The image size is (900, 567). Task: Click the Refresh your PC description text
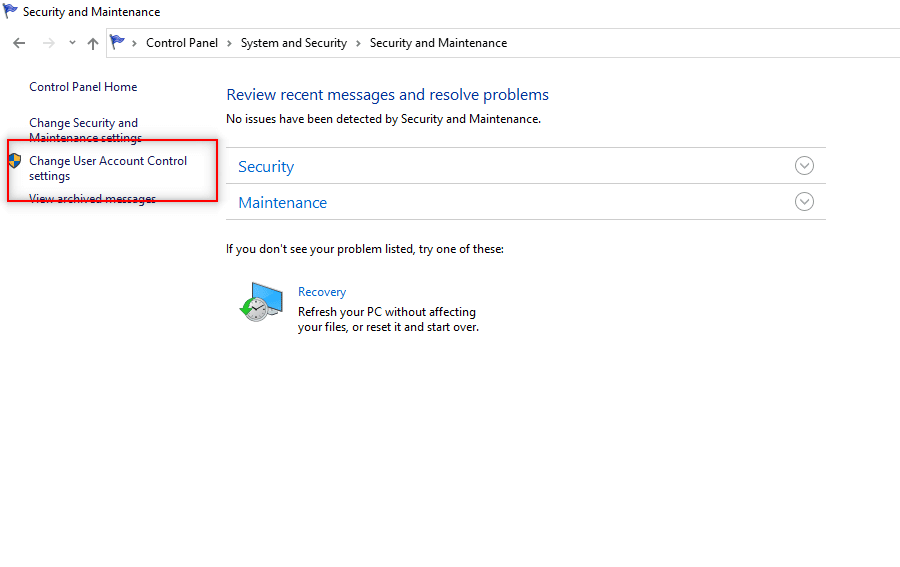[x=388, y=320]
